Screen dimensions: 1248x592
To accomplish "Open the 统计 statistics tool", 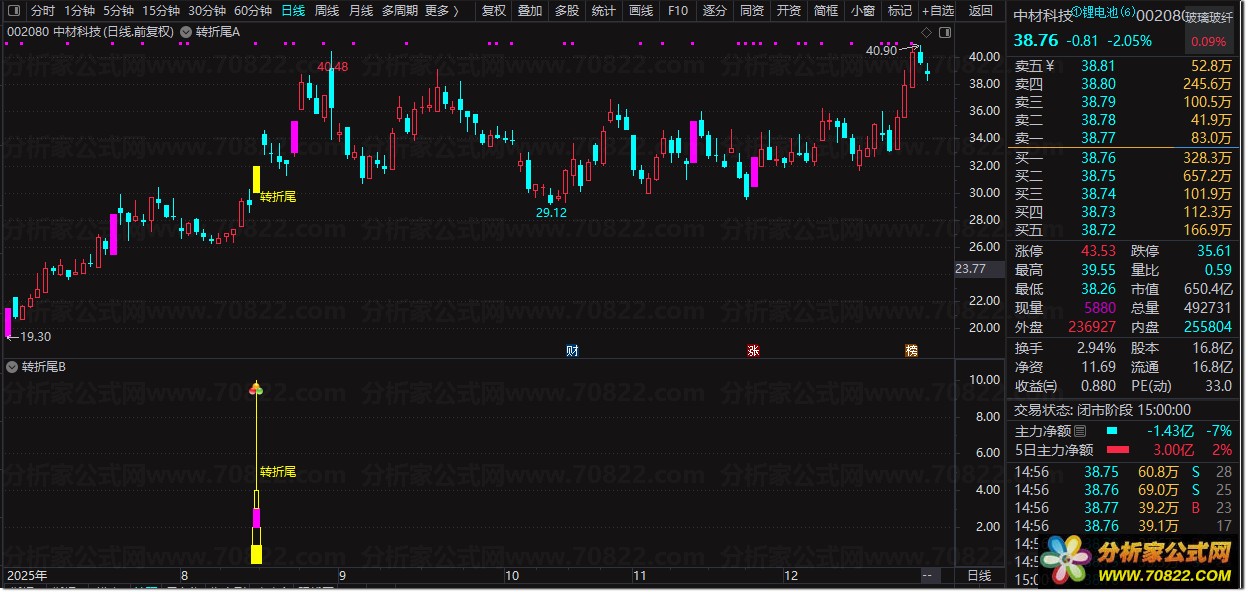I will 604,11.
